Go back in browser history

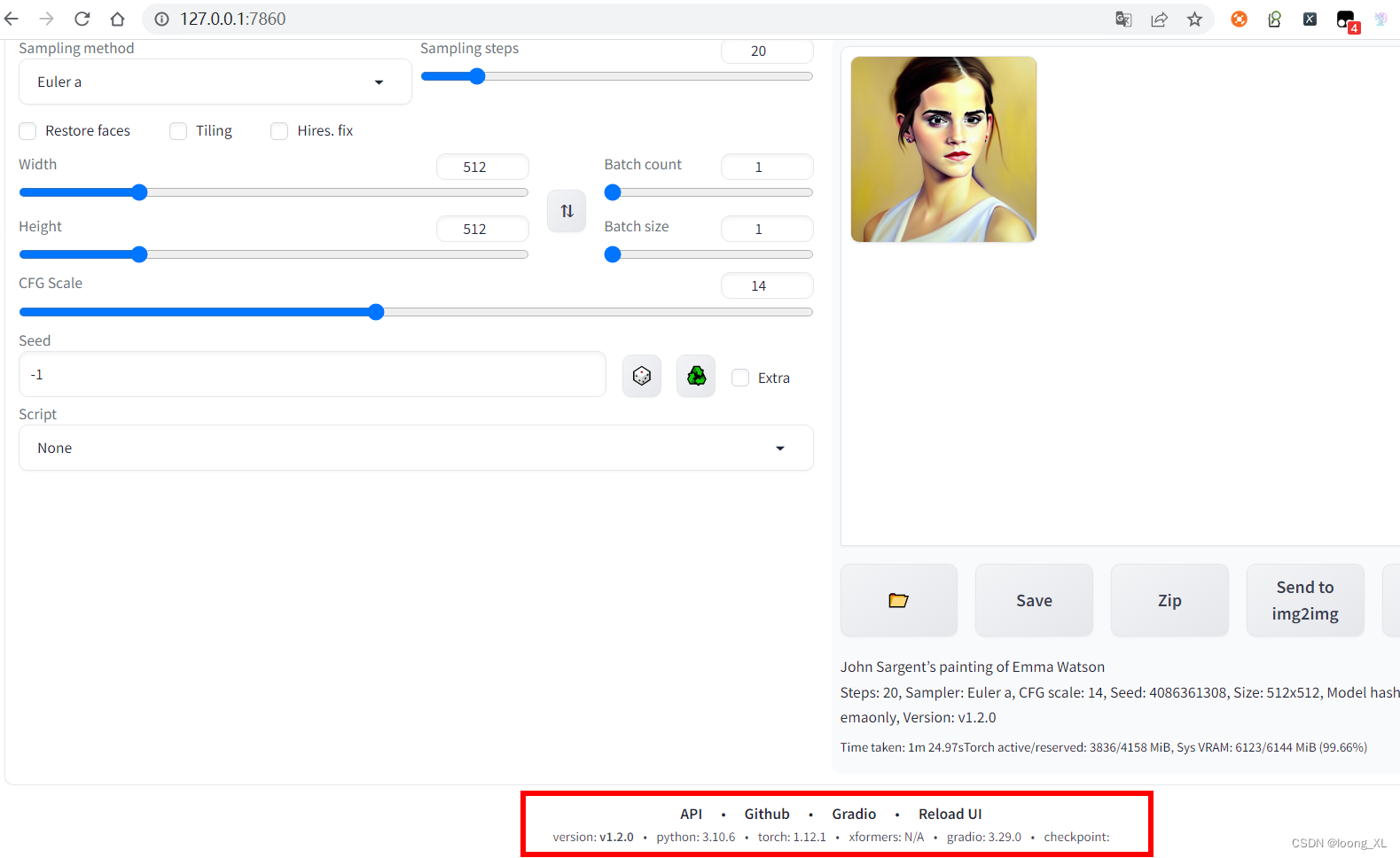[12, 19]
